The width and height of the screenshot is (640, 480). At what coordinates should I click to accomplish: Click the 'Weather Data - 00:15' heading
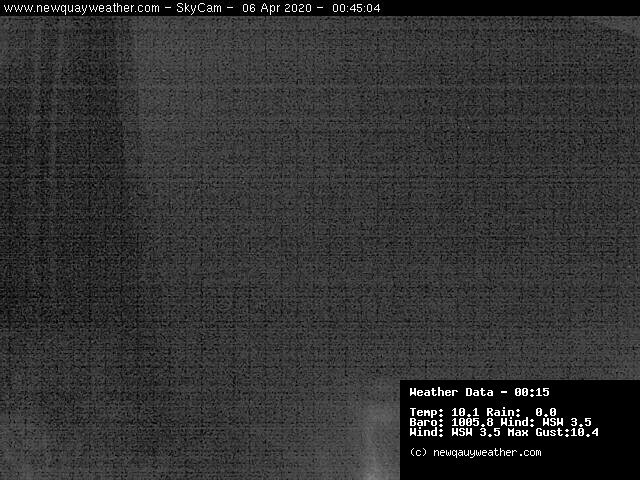[479, 392]
